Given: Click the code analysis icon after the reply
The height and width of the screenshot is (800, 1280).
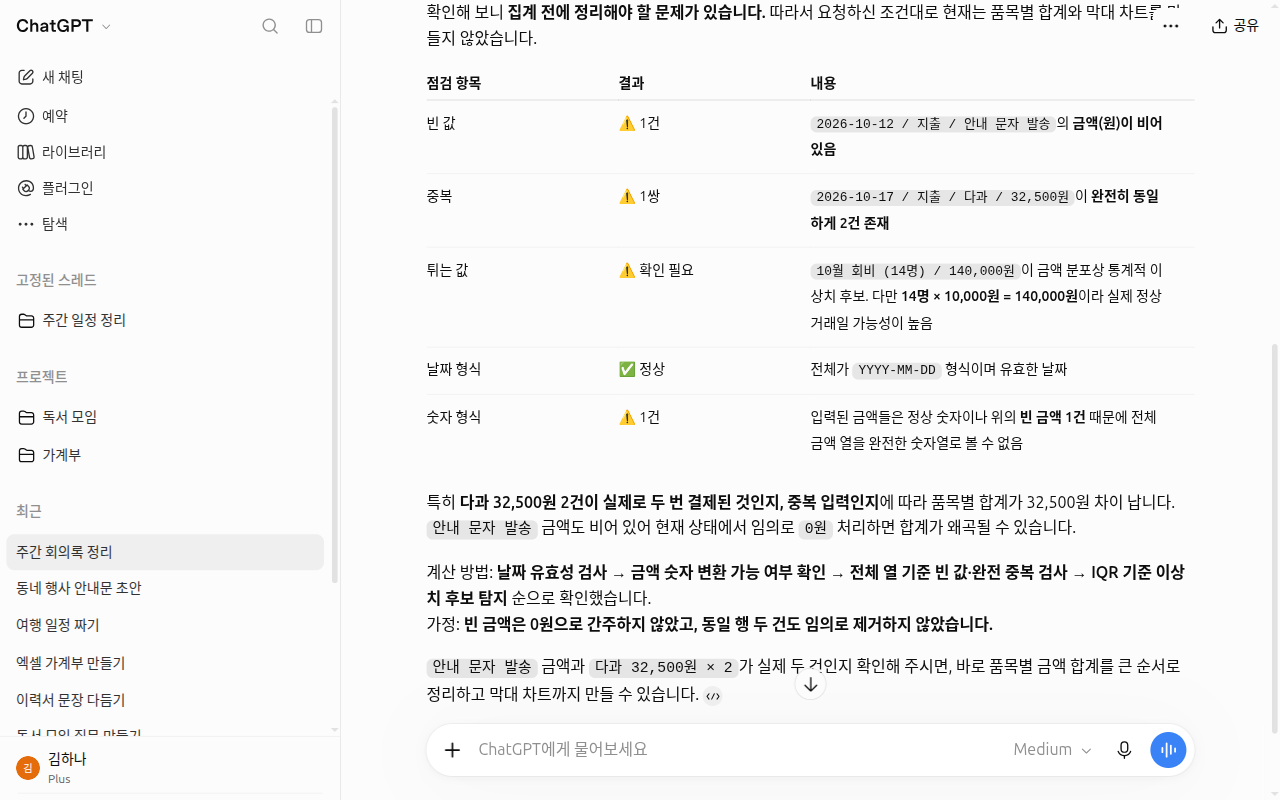Looking at the screenshot, I should point(713,696).
